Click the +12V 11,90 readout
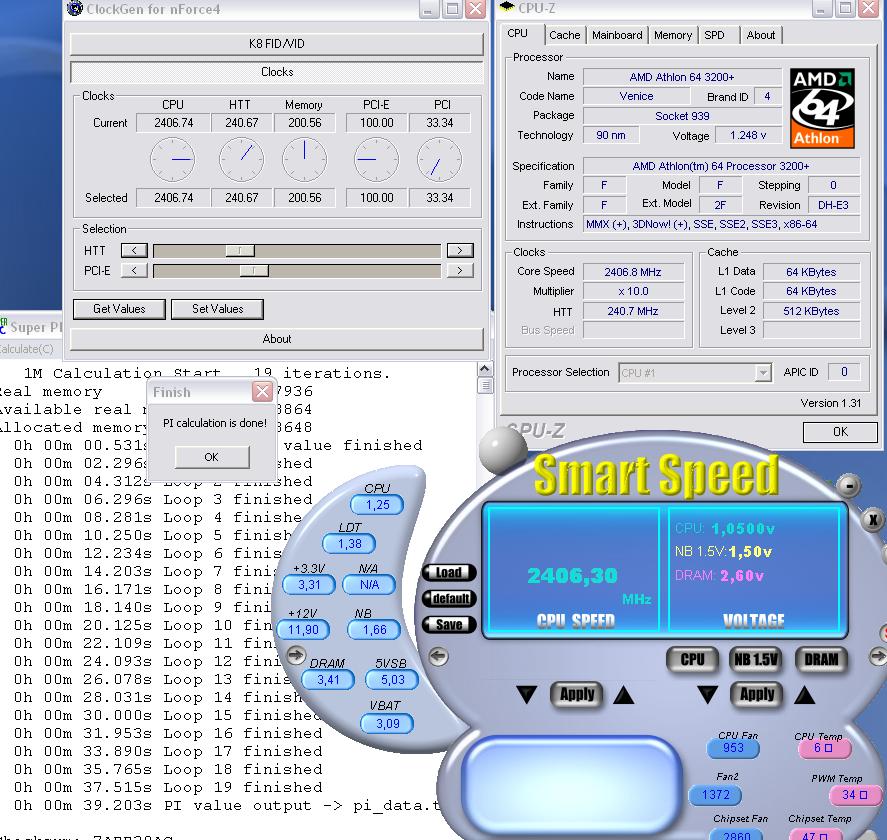 [x=303, y=630]
